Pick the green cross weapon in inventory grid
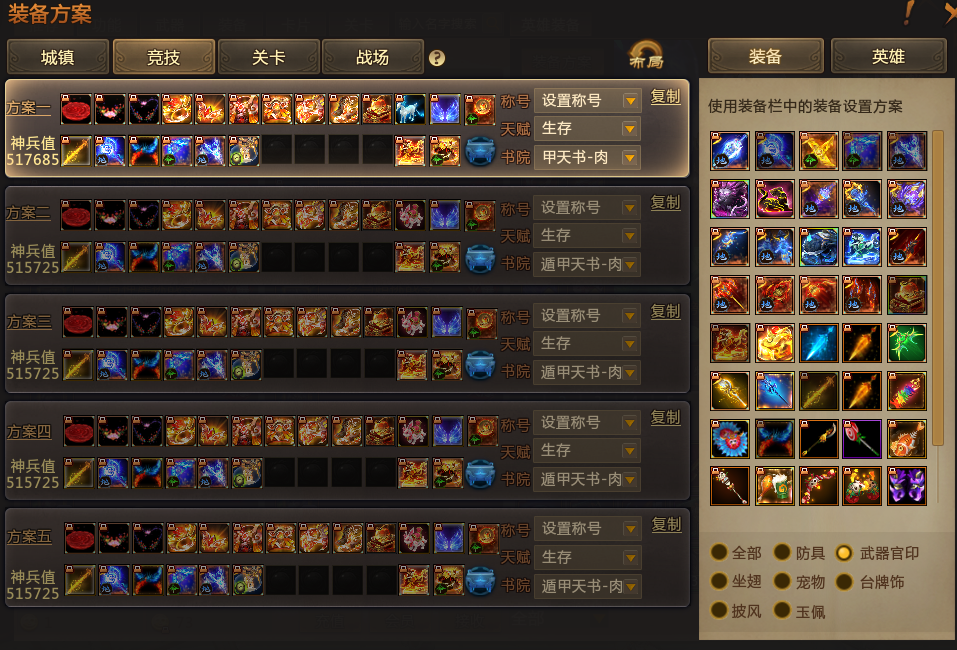The image size is (957, 650). pos(906,343)
